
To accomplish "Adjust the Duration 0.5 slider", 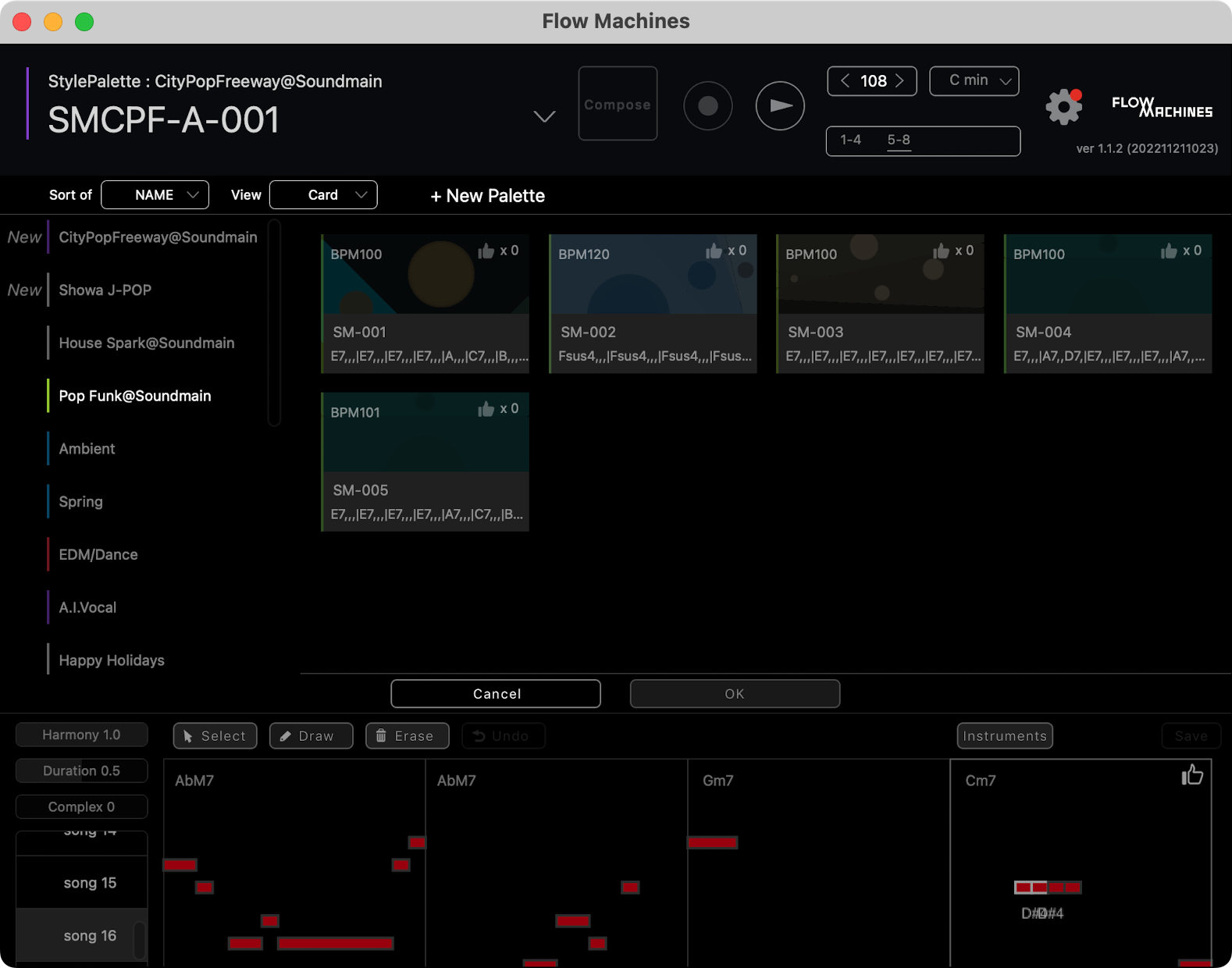I will [81, 770].
